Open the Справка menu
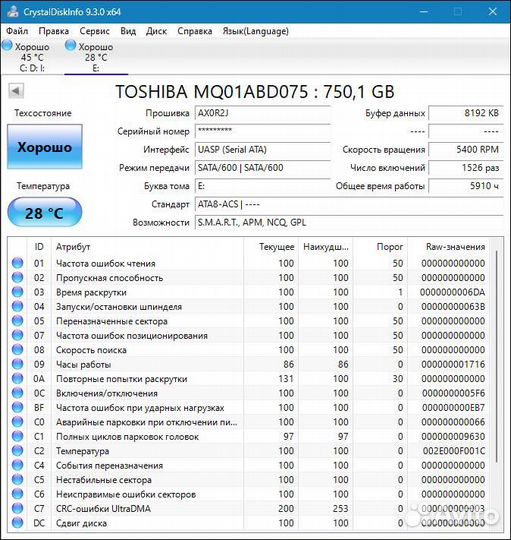The width and height of the screenshot is (511, 540). [x=195, y=31]
